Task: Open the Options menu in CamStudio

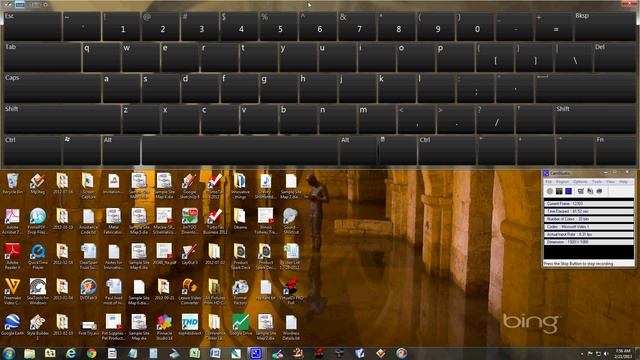Action: pos(580,182)
